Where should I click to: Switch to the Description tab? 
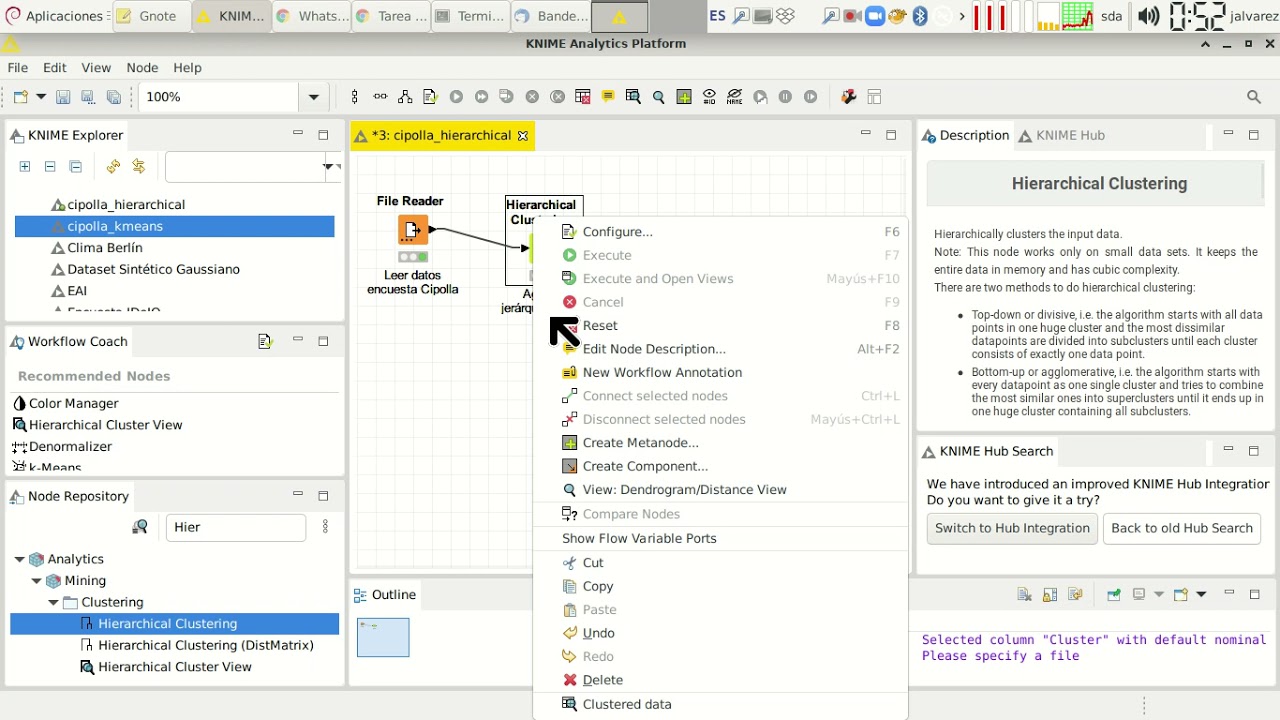coord(965,135)
